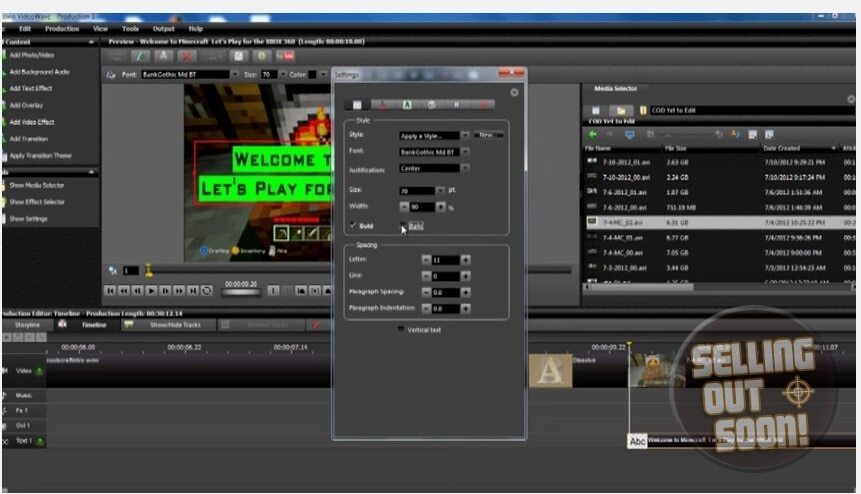Toggle the green Text 1 track icon
Viewport: 861px width, 494px height.
tap(40, 441)
